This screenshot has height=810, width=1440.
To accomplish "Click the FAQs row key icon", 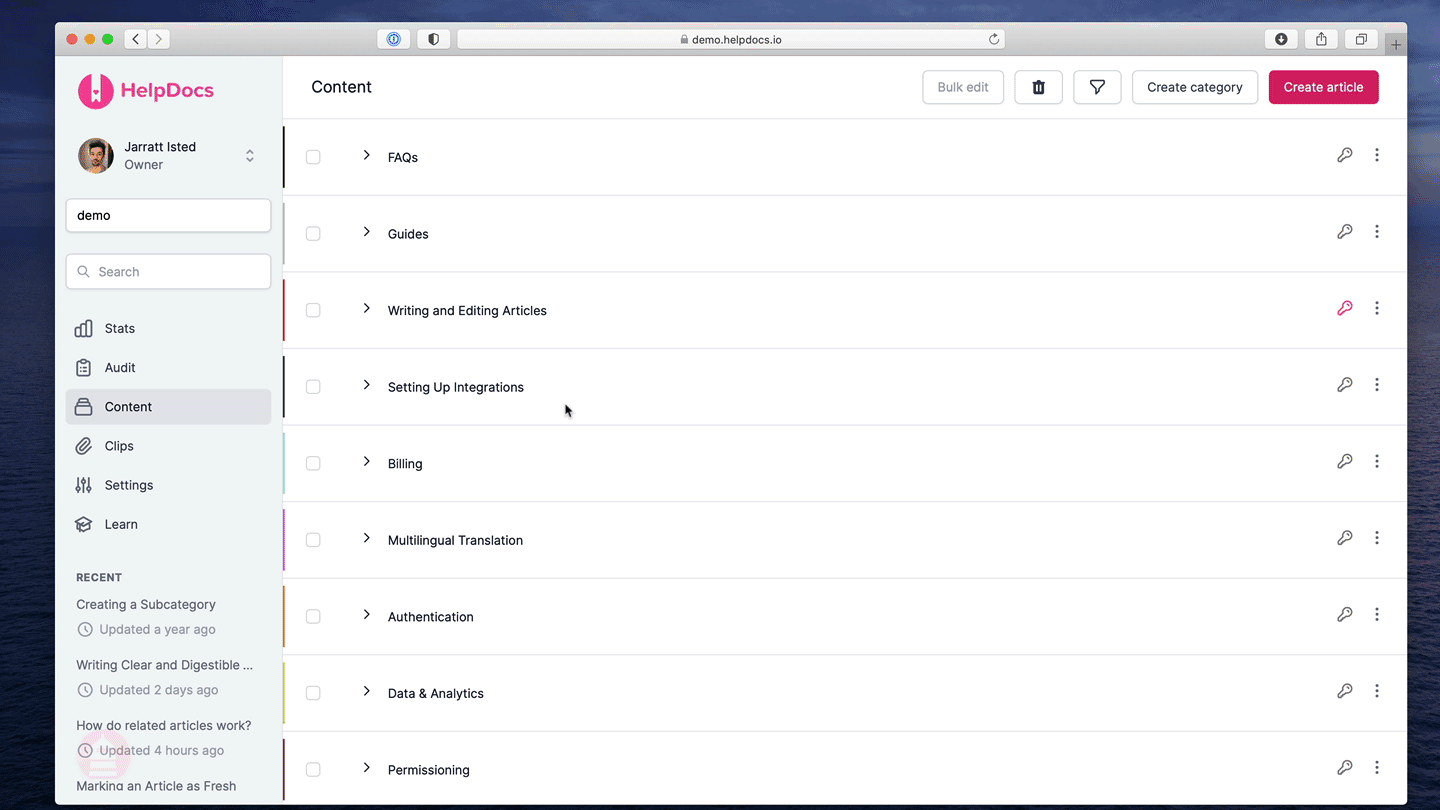I will tap(1345, 155).
